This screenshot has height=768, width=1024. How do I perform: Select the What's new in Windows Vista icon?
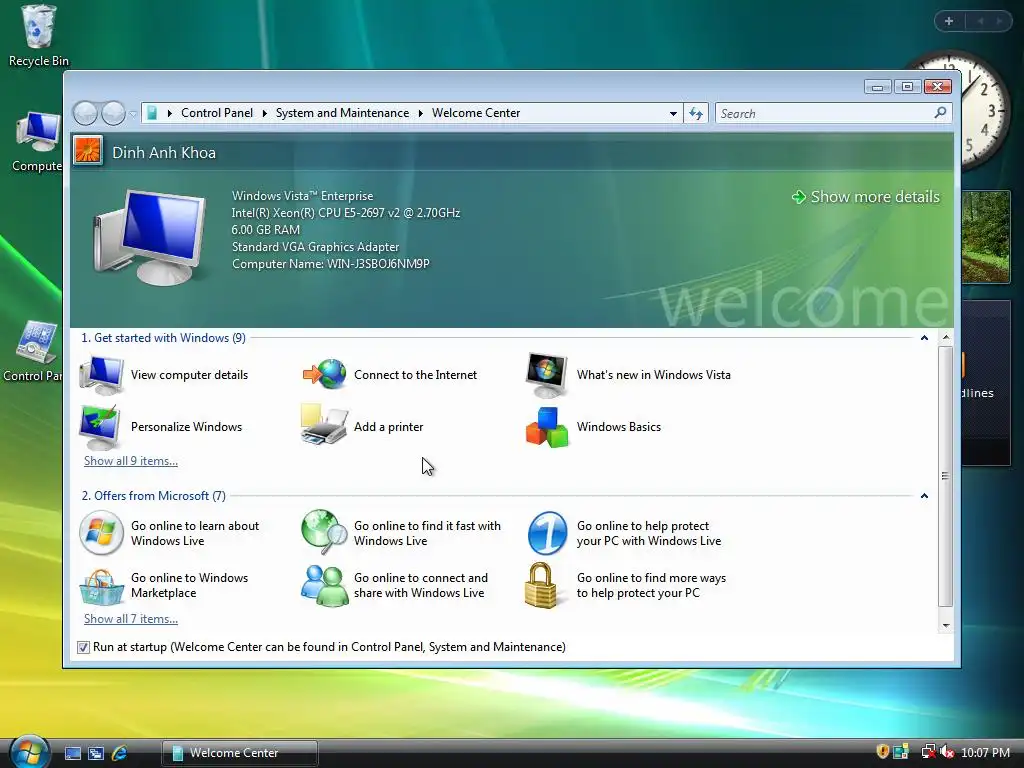coord(547,375)
